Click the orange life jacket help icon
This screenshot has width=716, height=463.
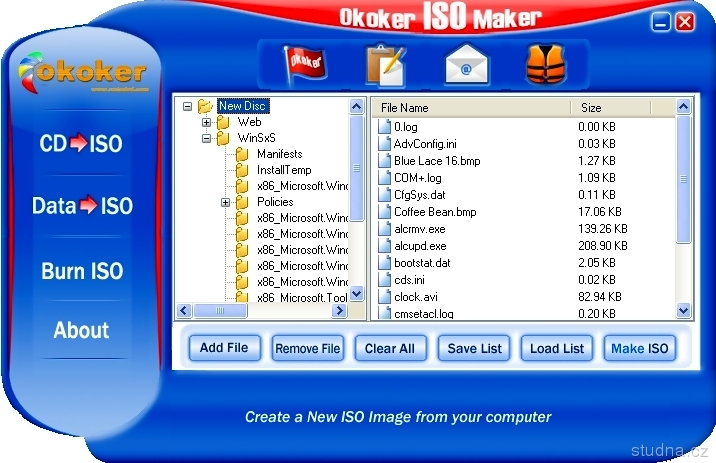point(546,65)
